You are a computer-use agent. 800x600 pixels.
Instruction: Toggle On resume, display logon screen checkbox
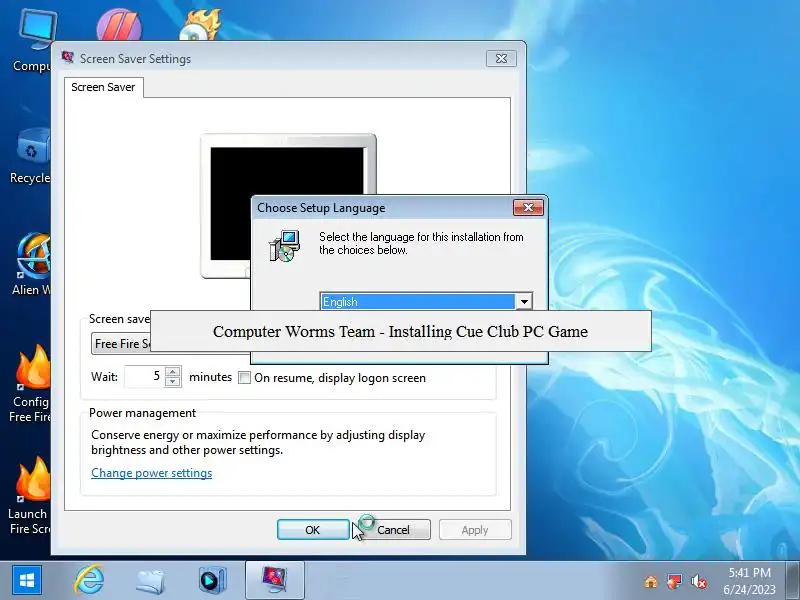tap(244, 378)
